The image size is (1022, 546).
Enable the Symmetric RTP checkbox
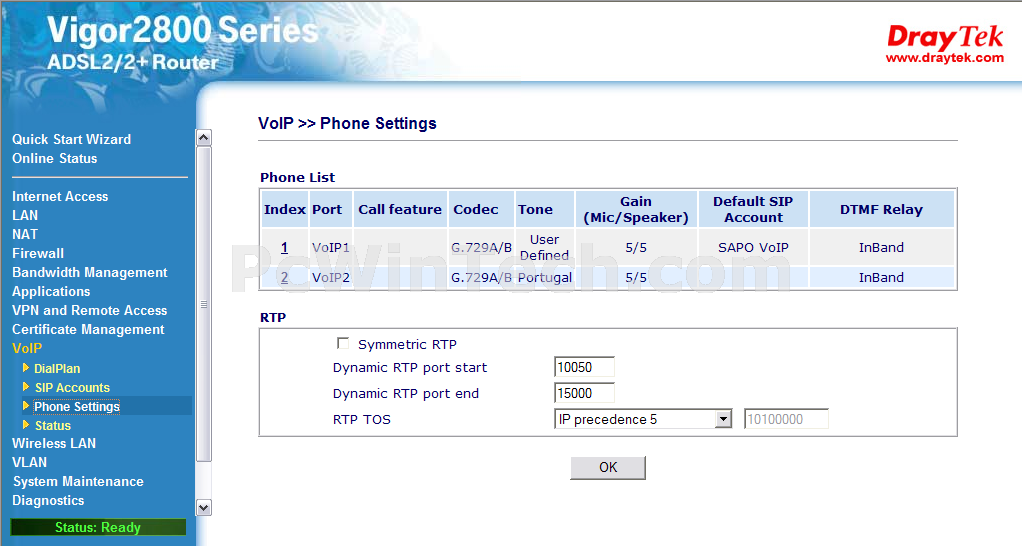coord(343,343)
